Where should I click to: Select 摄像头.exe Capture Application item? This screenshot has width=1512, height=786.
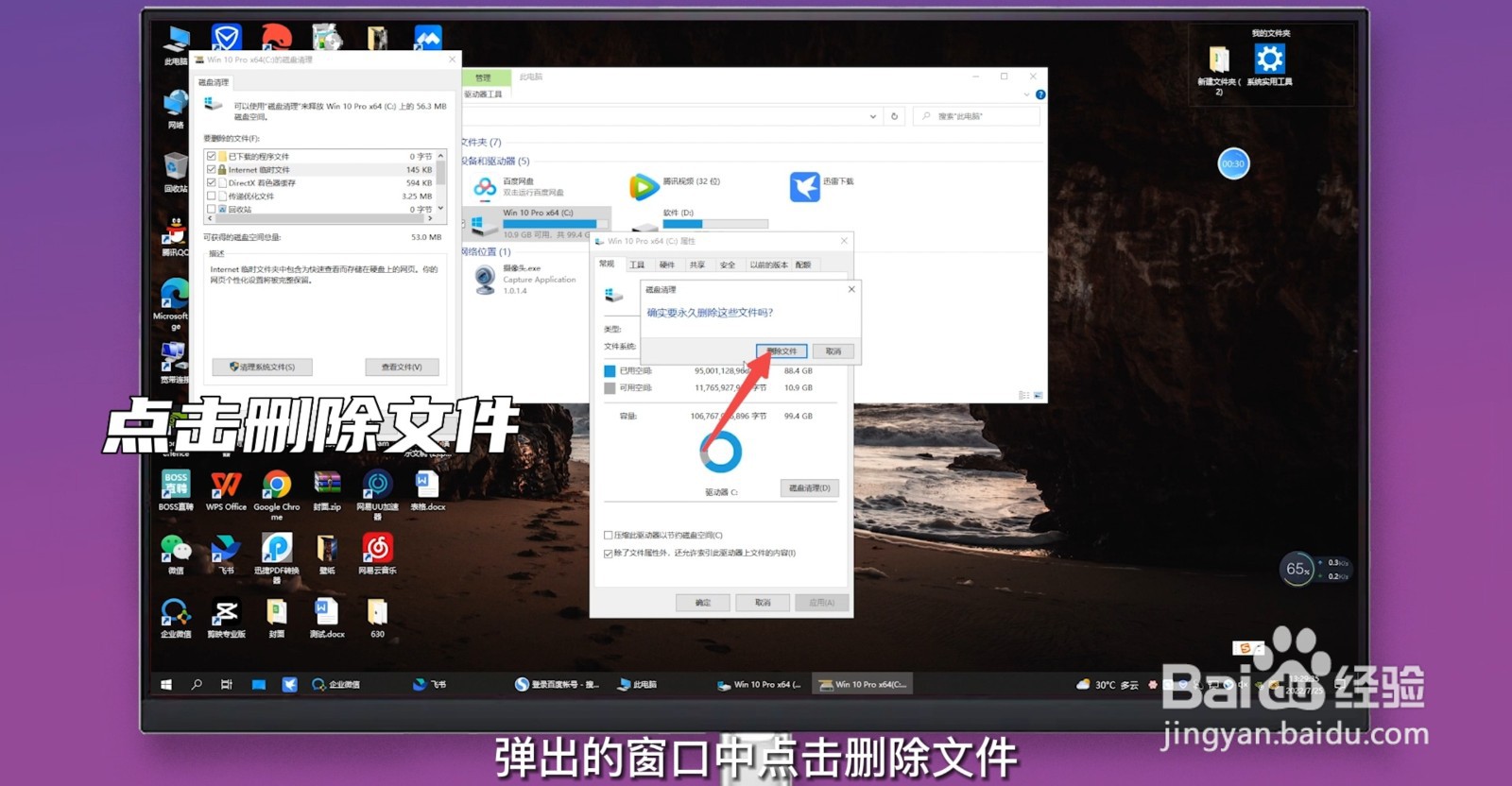525,280
